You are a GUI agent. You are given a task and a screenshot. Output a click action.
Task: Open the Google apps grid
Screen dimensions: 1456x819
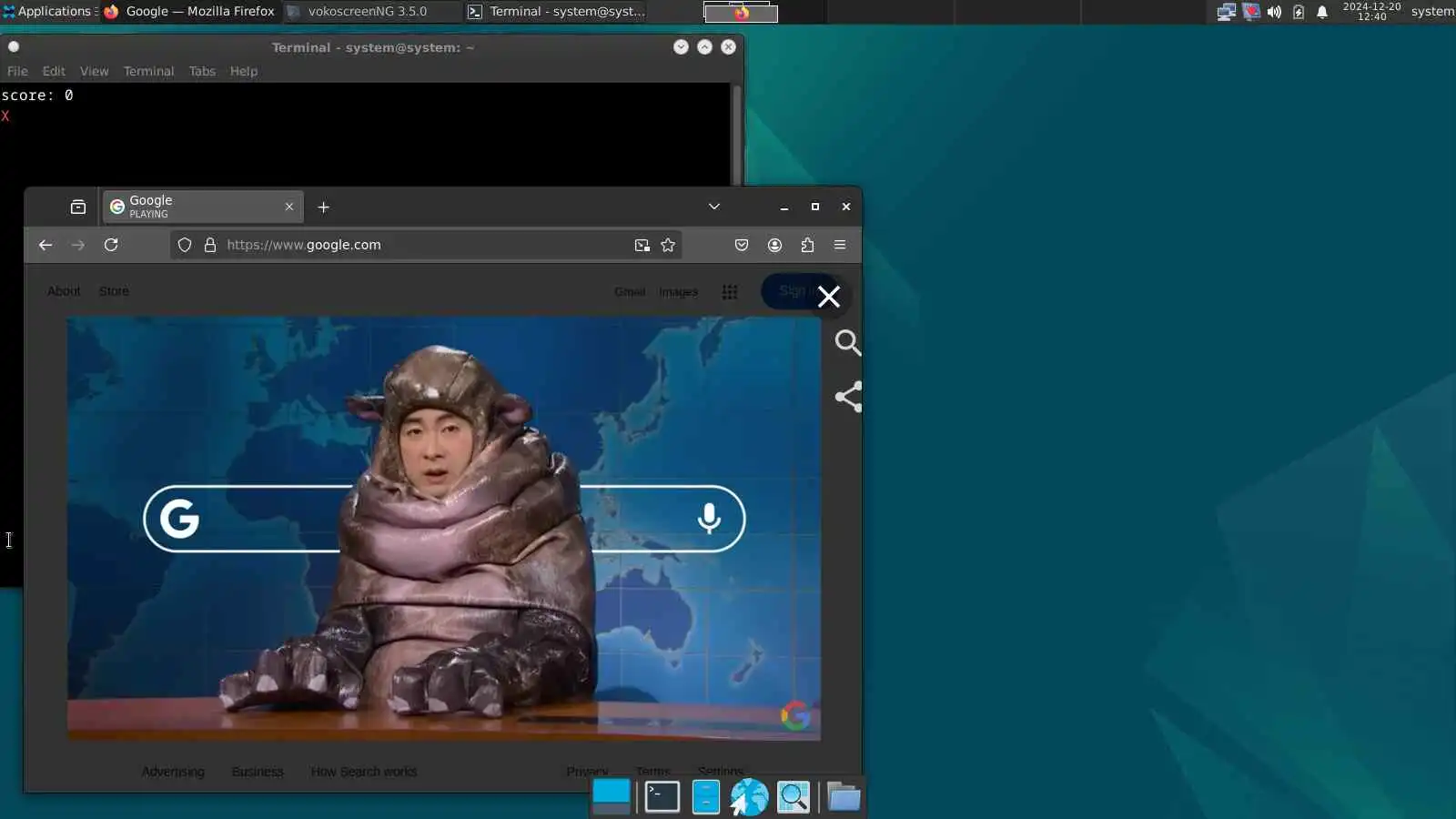[730, 292]
